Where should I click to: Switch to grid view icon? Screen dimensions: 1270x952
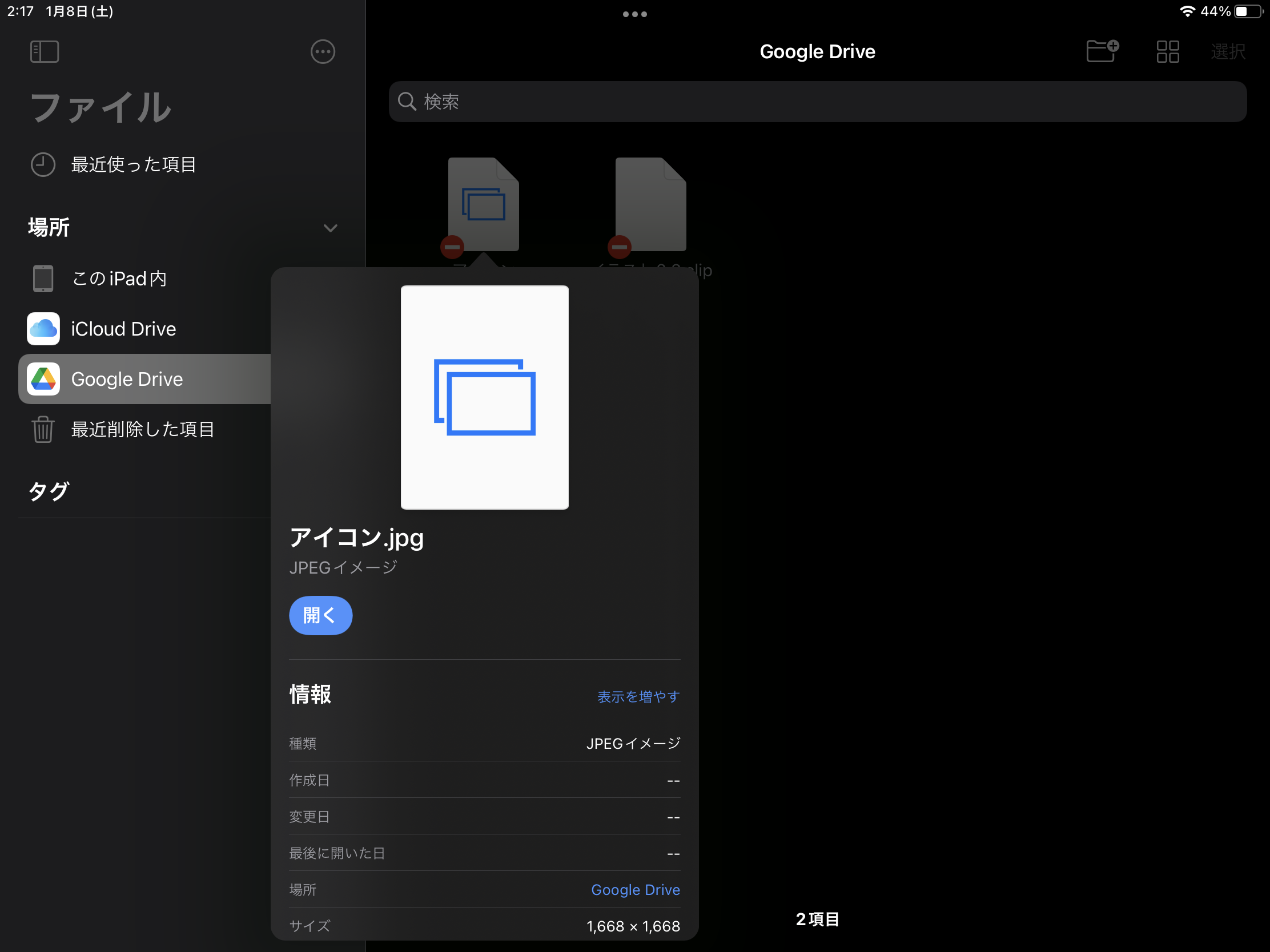tap(1167, 51)
